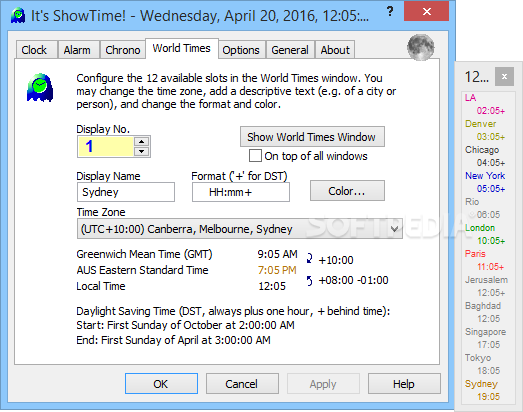Click Sydney in the World Times window
This screenshot has width=523, height=412.
pyautogui.click(x=481, y=384)
